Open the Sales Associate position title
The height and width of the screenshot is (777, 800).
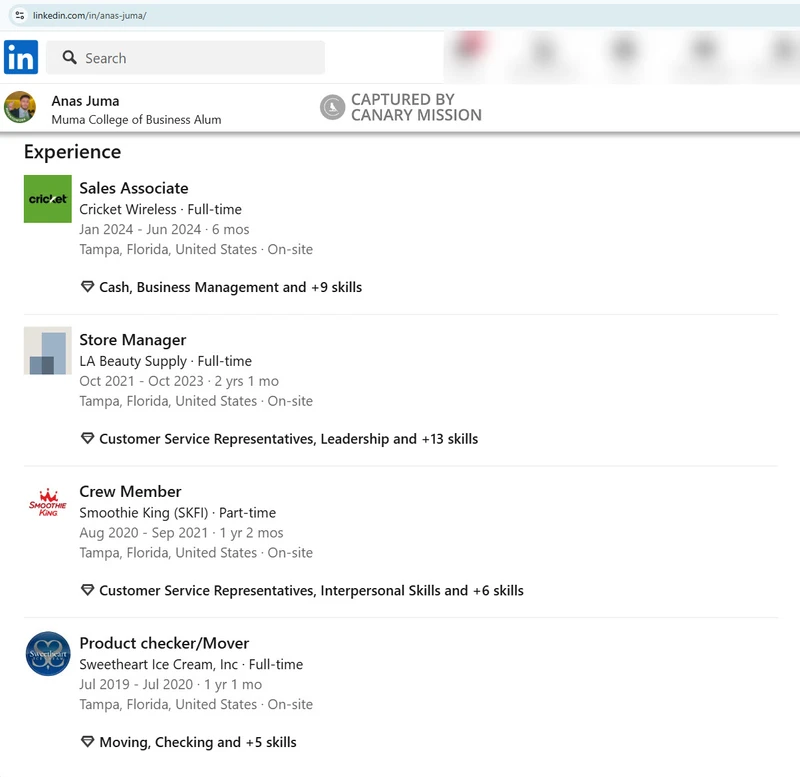point(134,188)
